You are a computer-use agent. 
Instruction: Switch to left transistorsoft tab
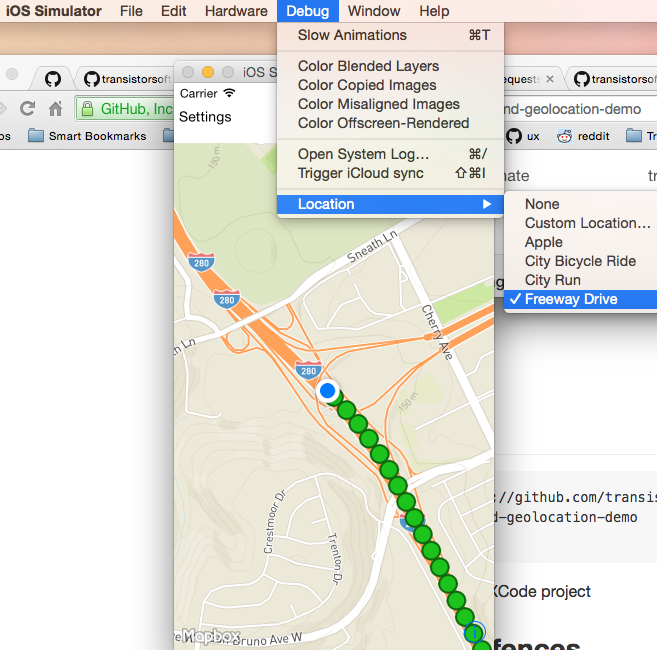[127, 79]
